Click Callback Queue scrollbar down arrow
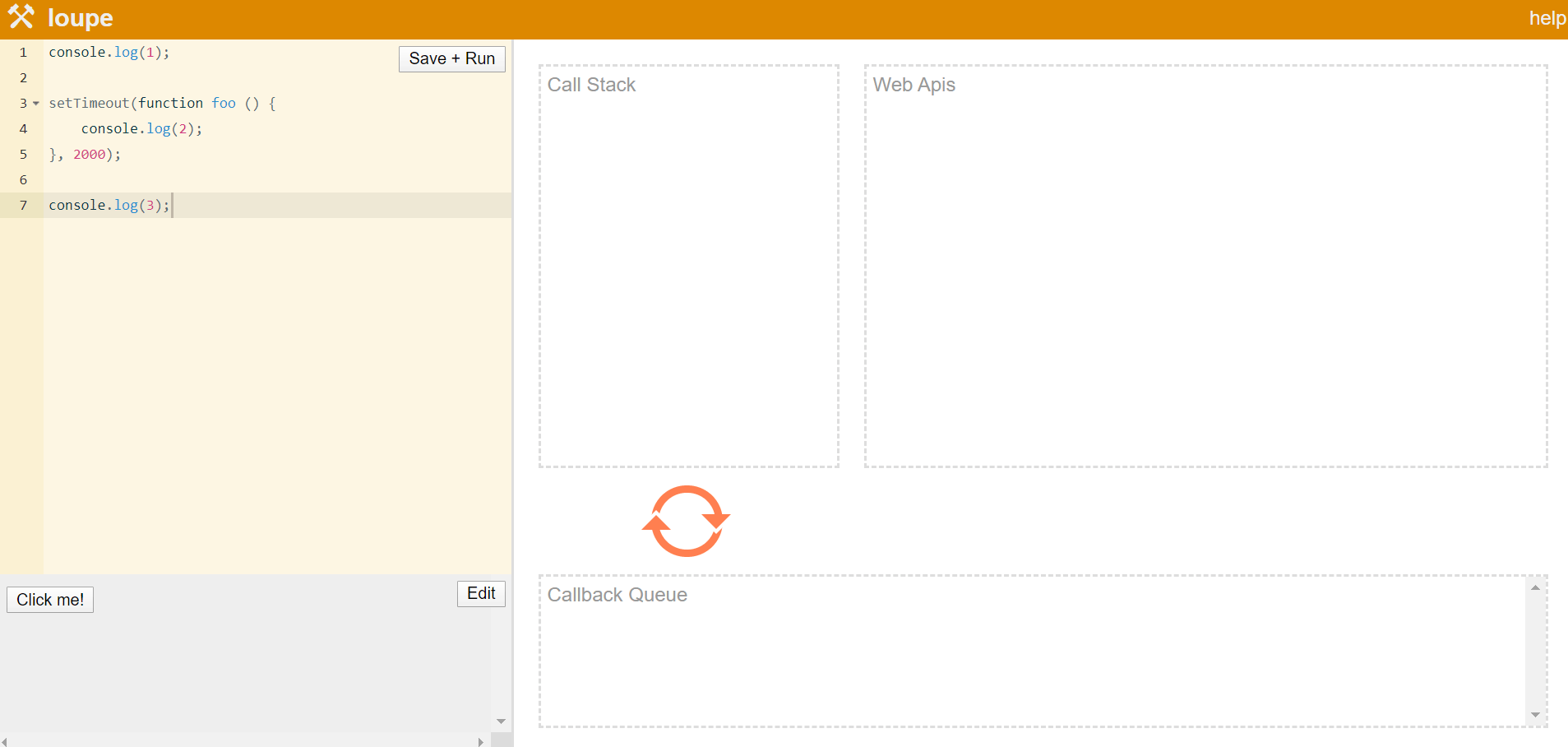This screenshot has width=1568, height=747. (1535, 715)
